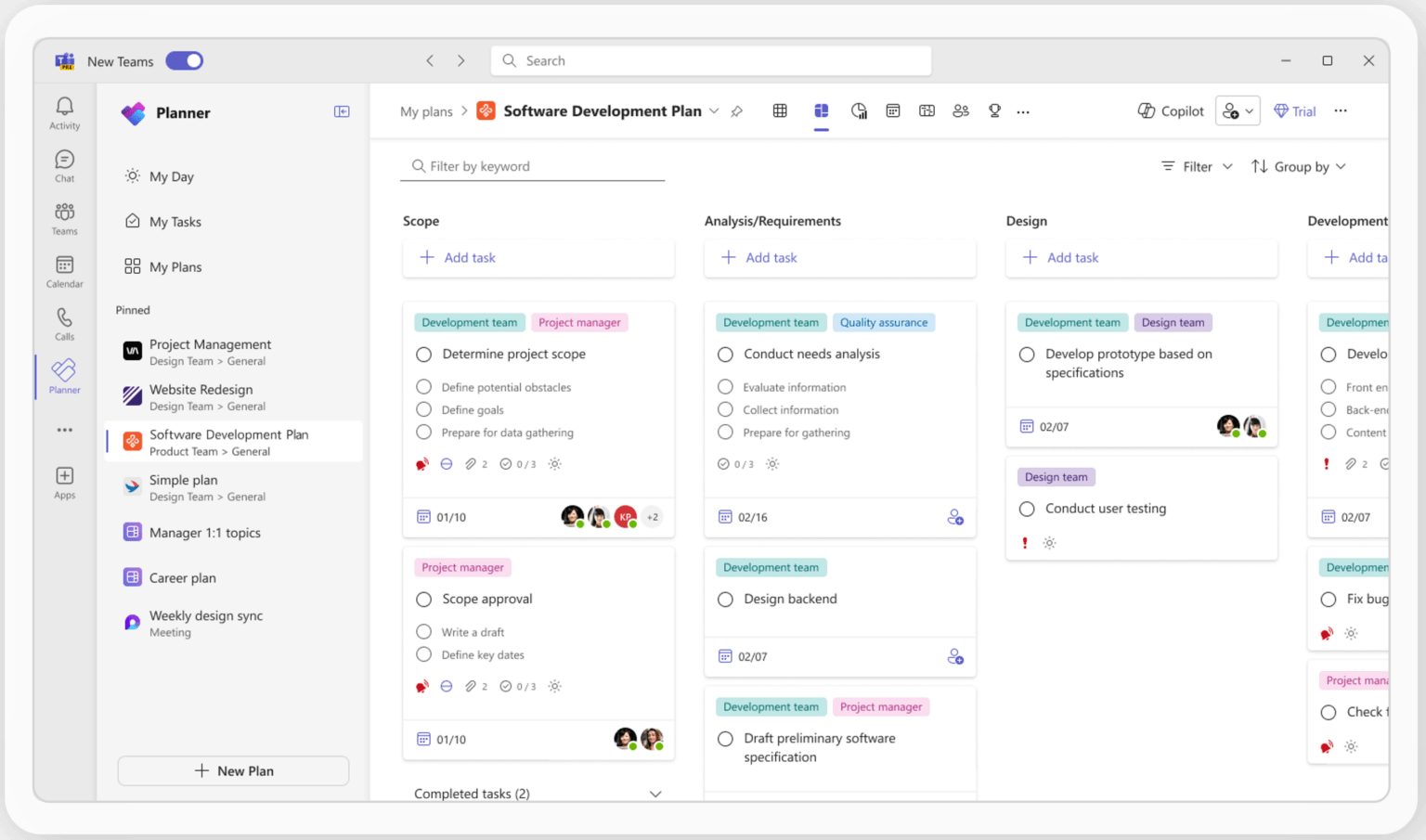Screen dimensions: 1426x840
Task: Click the +2 assignees badge on Determine project scope
Action: [x=653, y=517]
